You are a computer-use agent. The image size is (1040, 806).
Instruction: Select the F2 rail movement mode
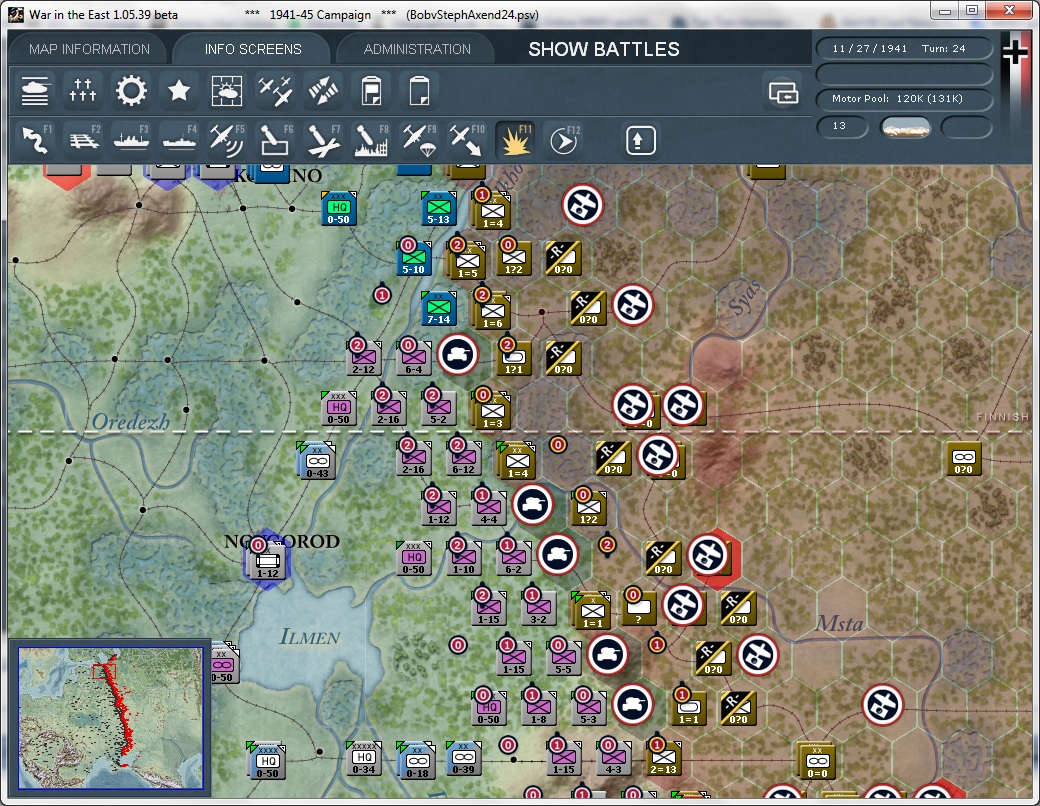[x=83, y=139]
